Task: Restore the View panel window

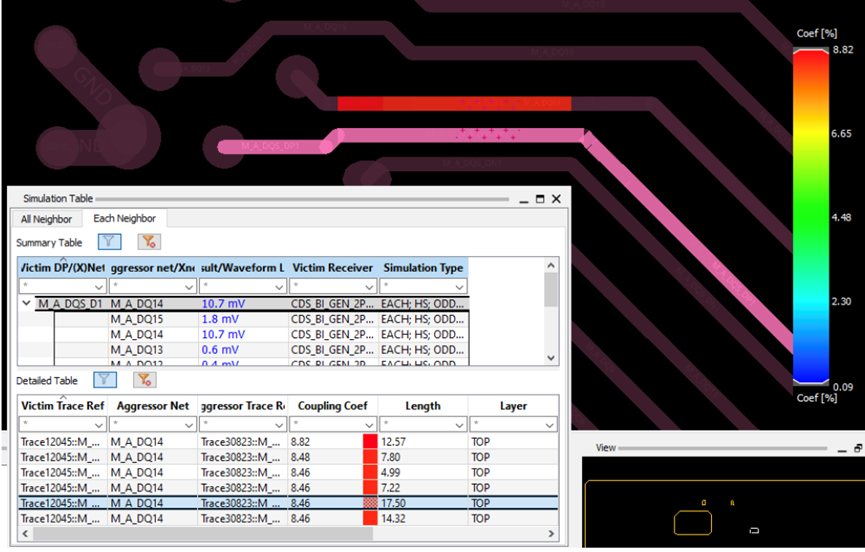Action: point(858,448)
